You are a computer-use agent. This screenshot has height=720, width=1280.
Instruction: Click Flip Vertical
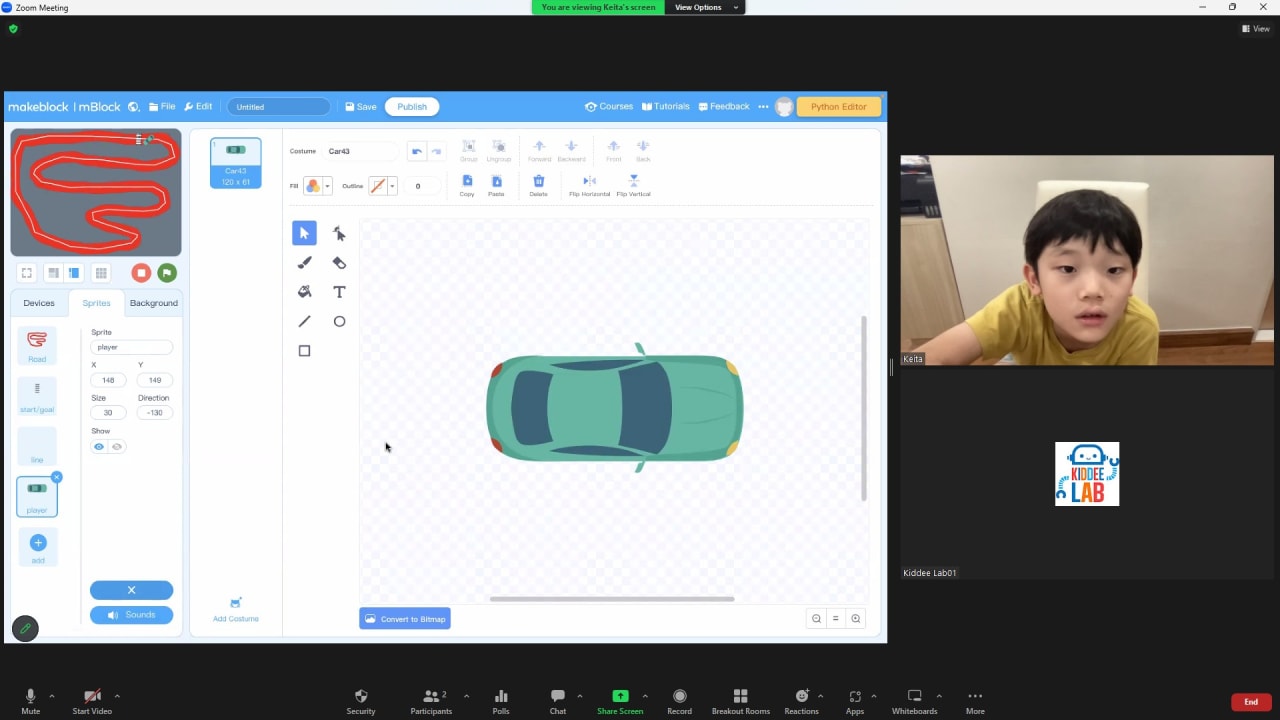633,185
